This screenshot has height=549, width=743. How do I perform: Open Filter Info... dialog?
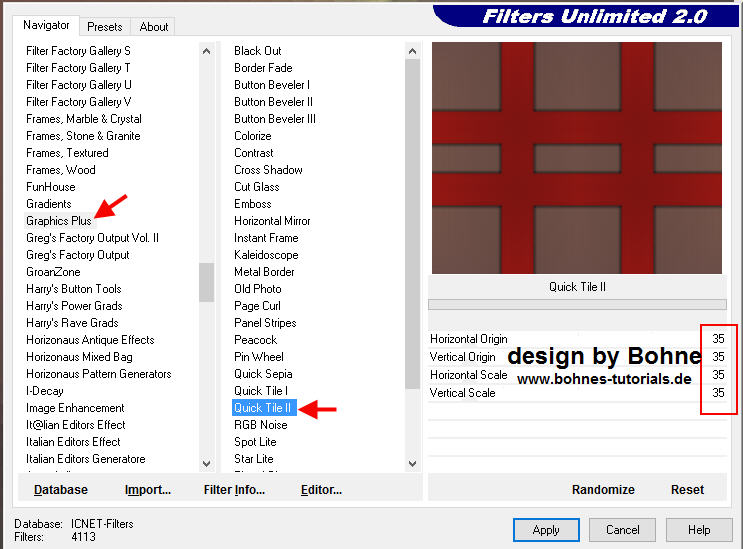[x=234, y=489]
